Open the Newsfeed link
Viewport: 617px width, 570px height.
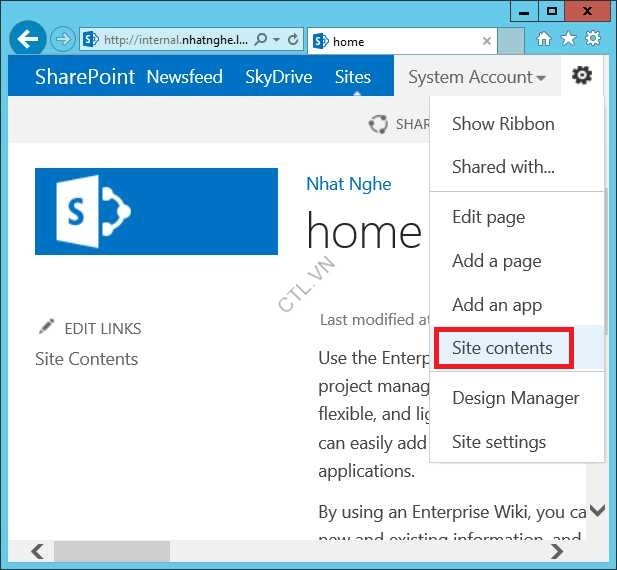(185, 76)
